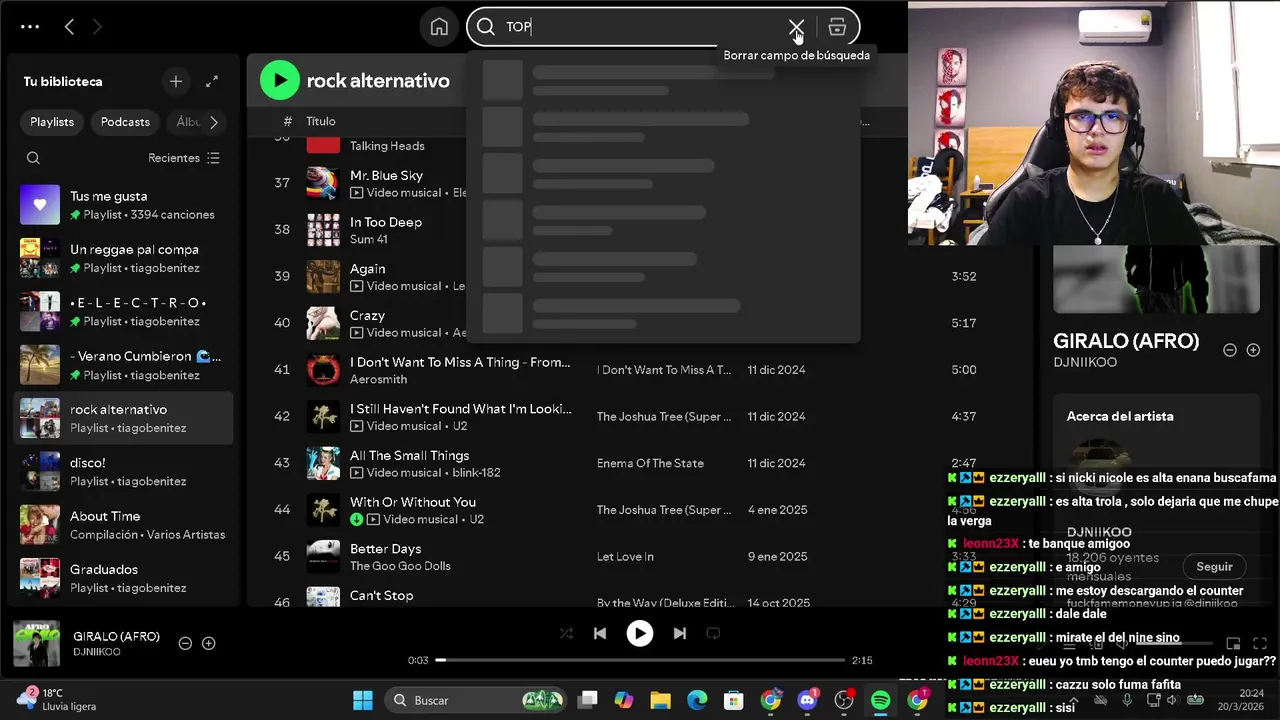
Task: Click the now-playing GIRALO (AFRO) cover art
Action: [36, 644]
